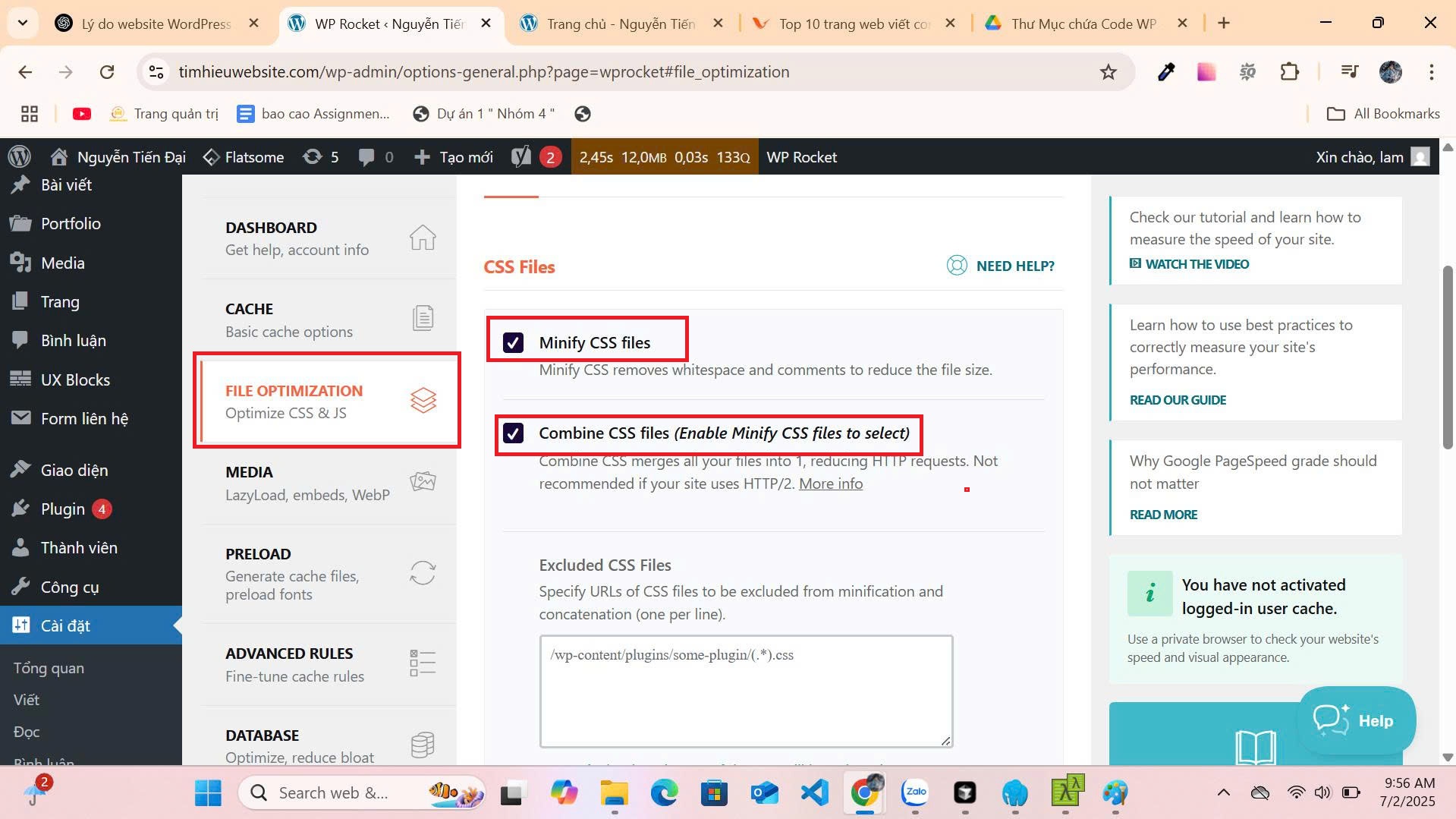1456x819 pixels.
Task: Open Zalo from the taskbar
Action: (x=915, y=792)
